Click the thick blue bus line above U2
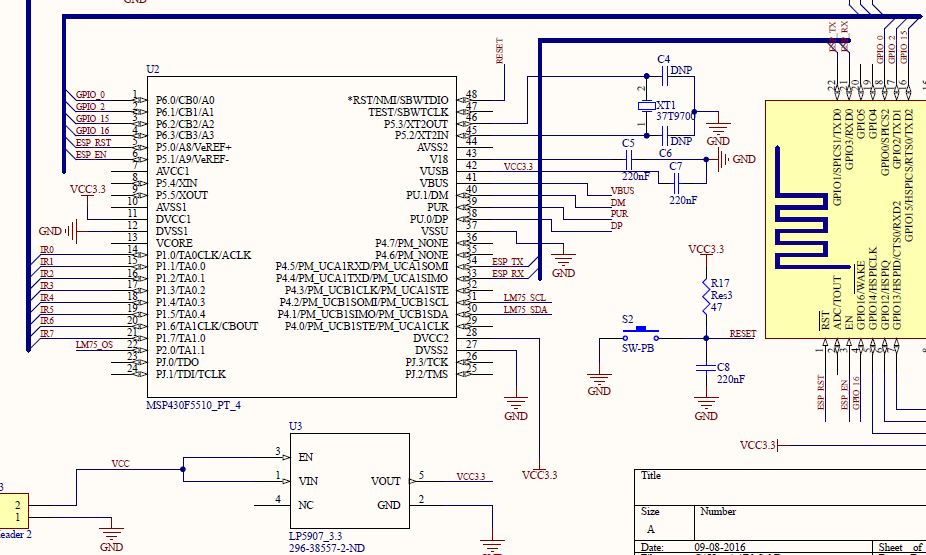Screen dimensions: 926x555 (494, 17)
